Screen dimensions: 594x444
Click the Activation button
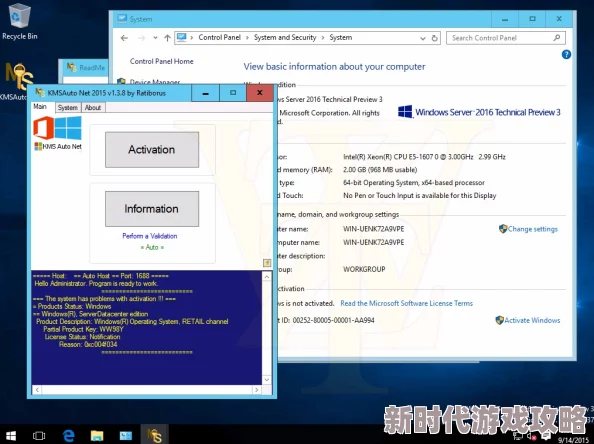tap(152, 150)
